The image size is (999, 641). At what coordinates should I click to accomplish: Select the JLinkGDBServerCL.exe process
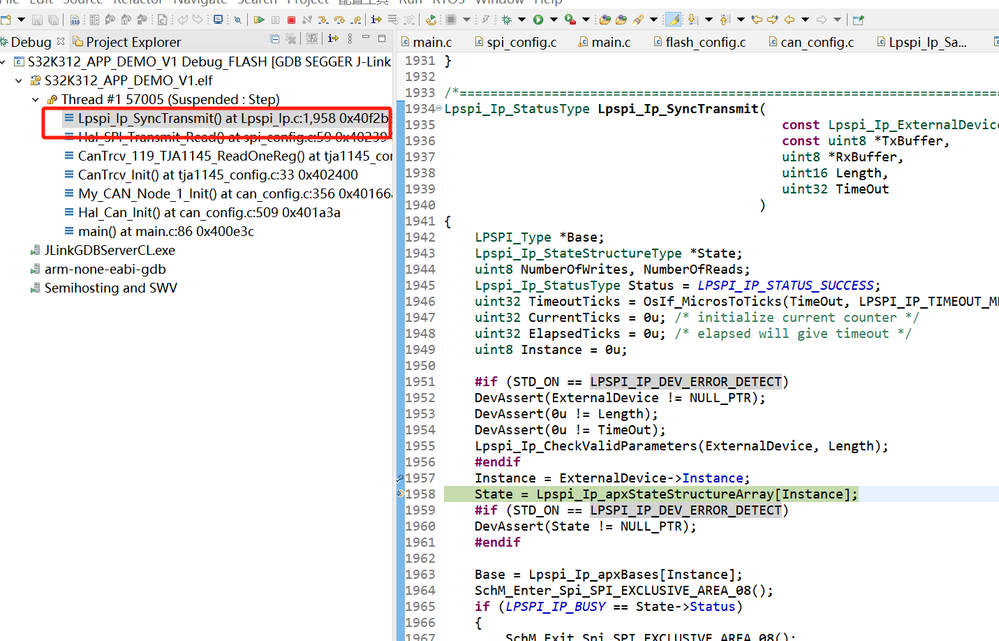pyautogui.click(x=103, y=250)
